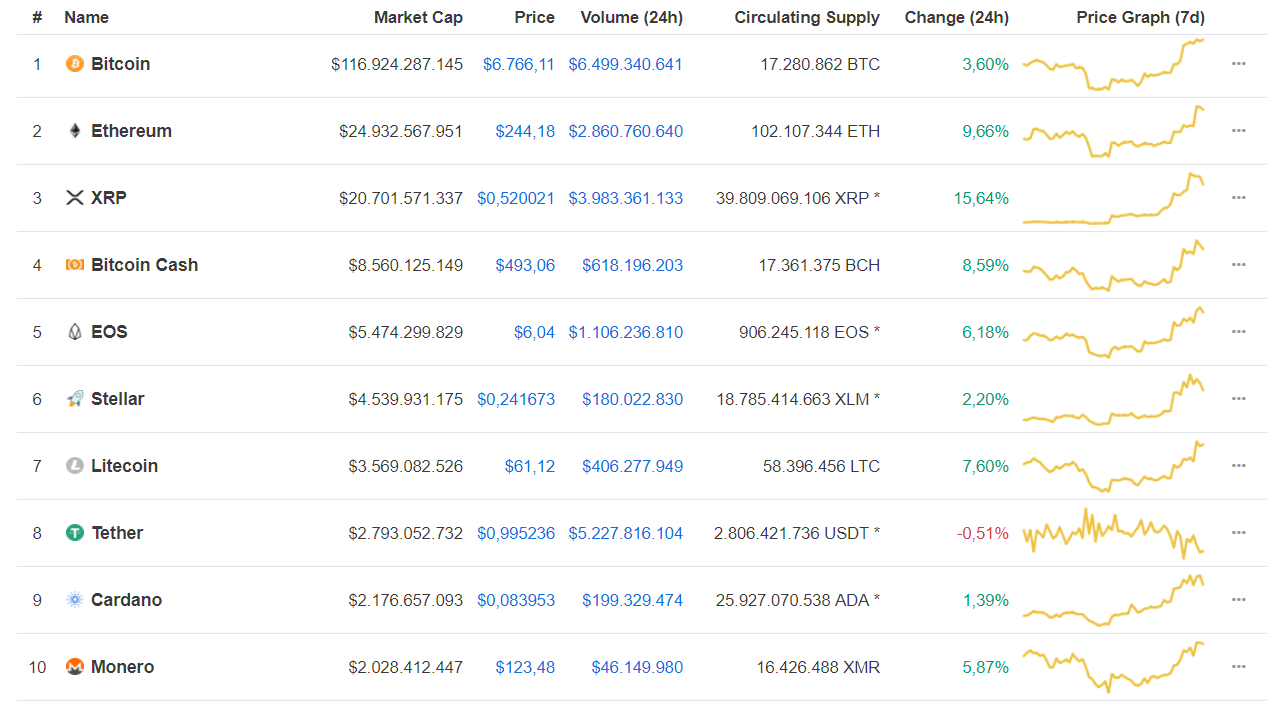The image size is (1284, 706).
Task: Open more options menu for Stellar row
Action: pyautogui.click(x=1239, y=399)
